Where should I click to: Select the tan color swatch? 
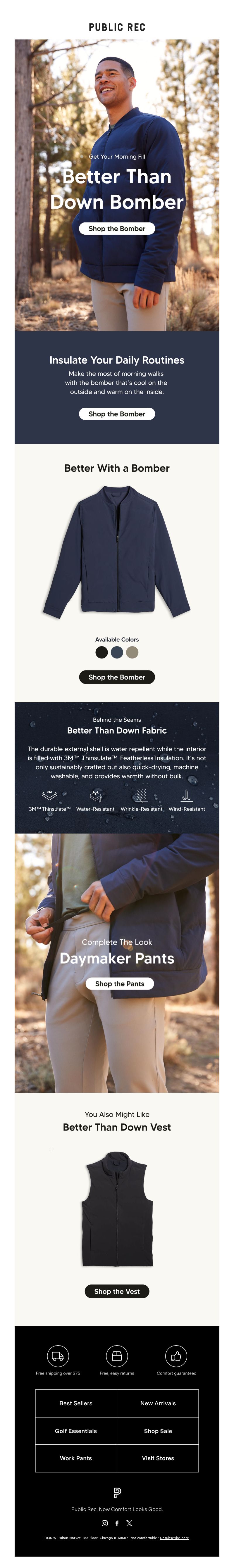(x=132, y=652)
